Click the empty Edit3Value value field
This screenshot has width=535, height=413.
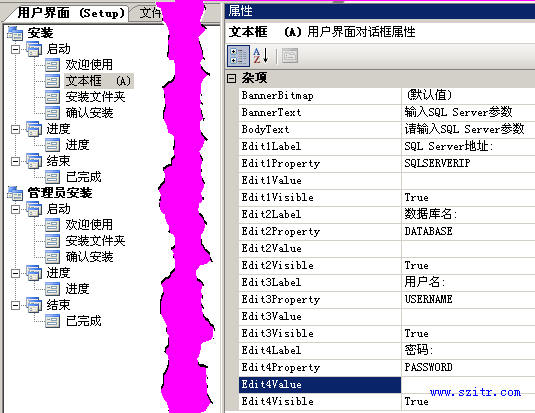468,316
